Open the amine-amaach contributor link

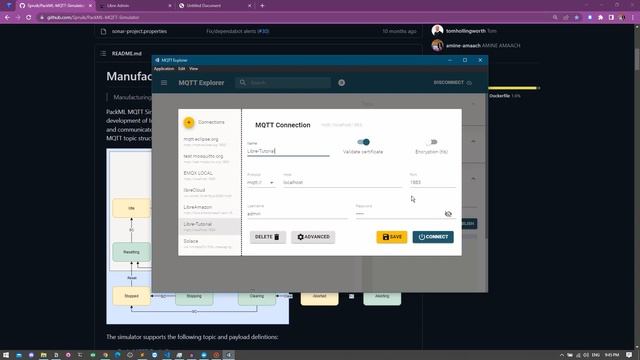463,46
